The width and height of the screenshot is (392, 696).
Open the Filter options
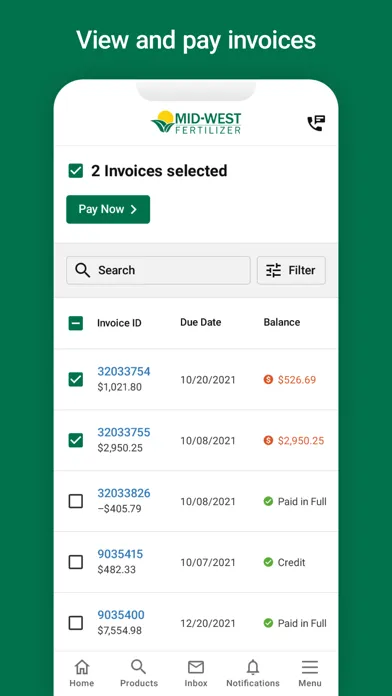(x=291, y=270)
